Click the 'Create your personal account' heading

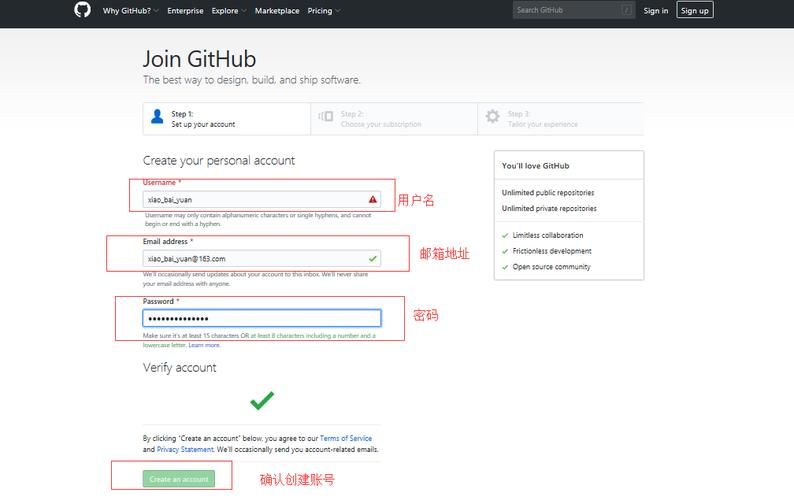219,161
